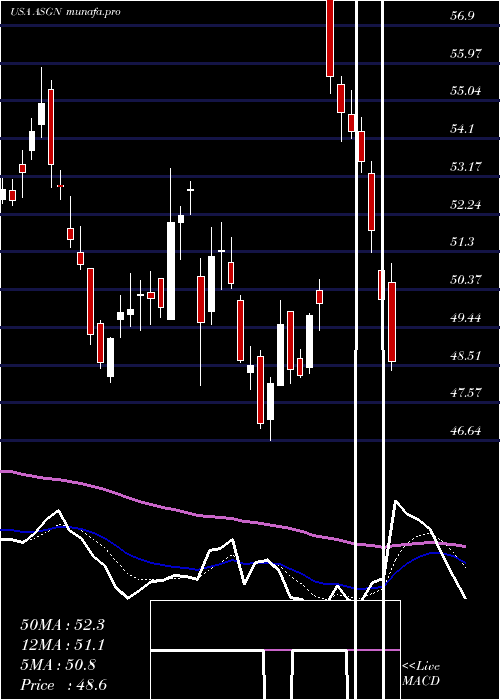Click the '50MA : 52.3' readout
Viewport: 500px width, 700px height.
(62, 625)
